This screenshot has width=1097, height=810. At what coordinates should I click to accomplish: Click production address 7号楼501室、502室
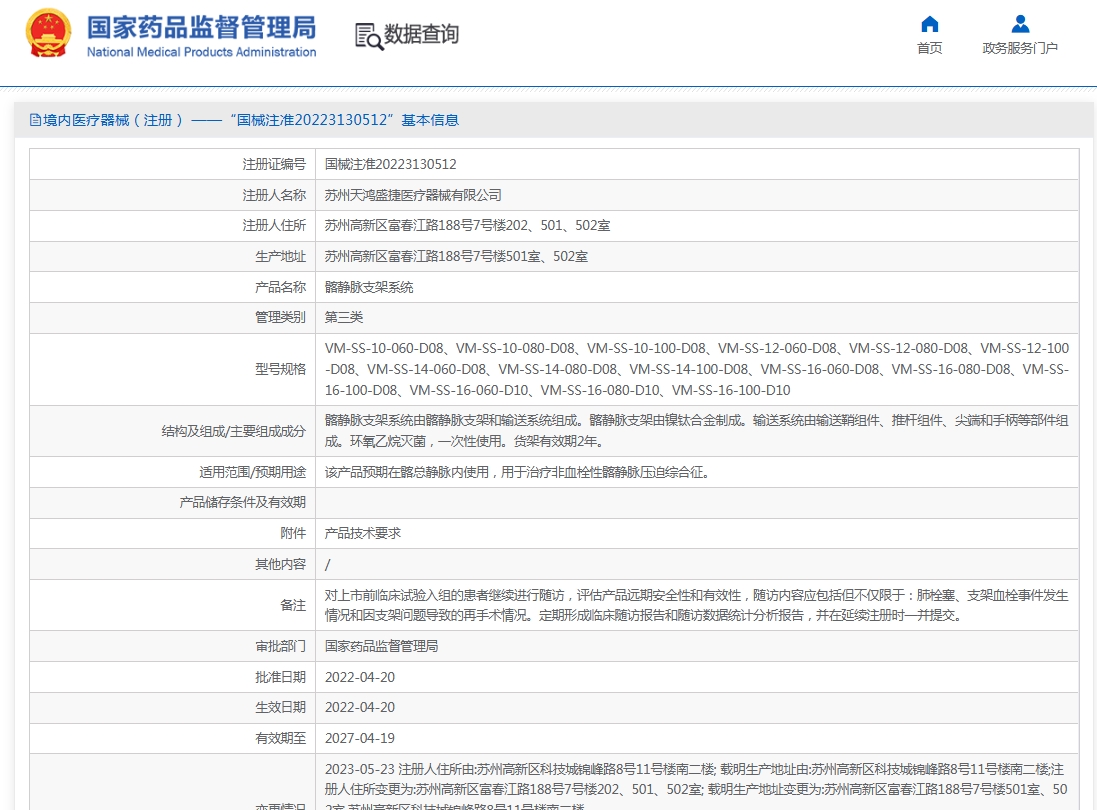point(456,256)
